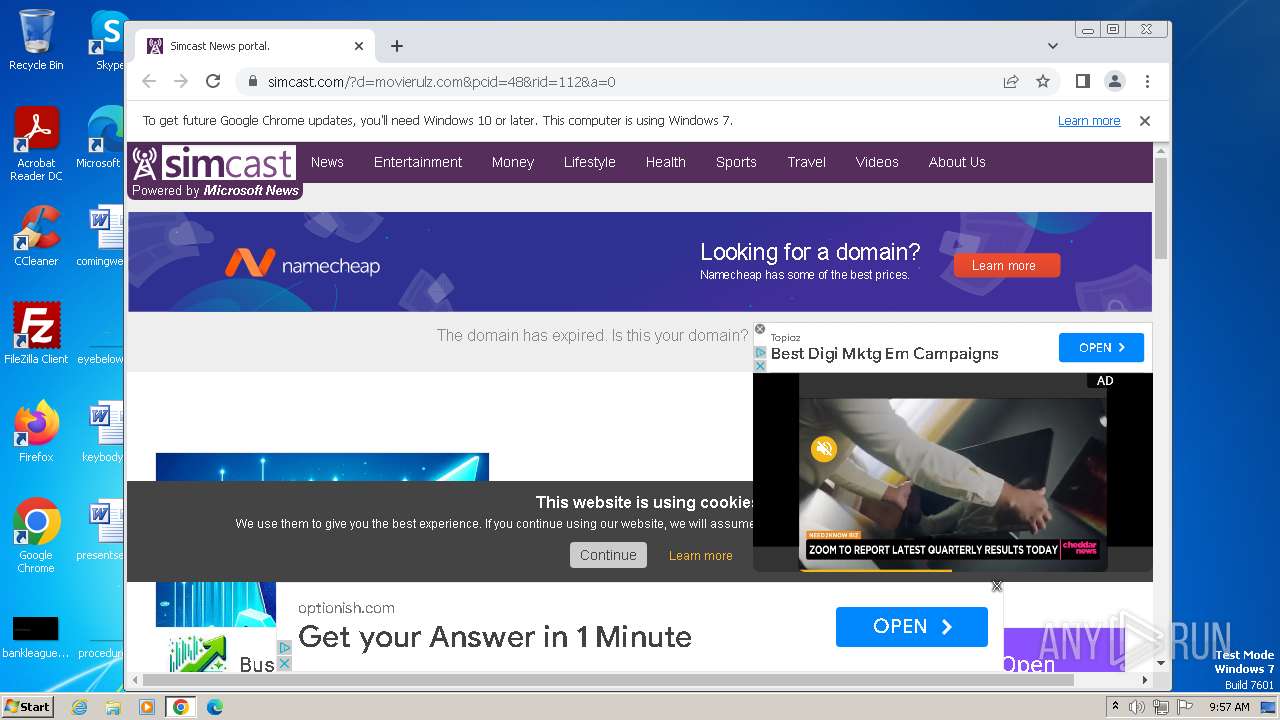Show hidden tray icons arrow
The image size is (1280, 720).
[x=1116, y=707]
